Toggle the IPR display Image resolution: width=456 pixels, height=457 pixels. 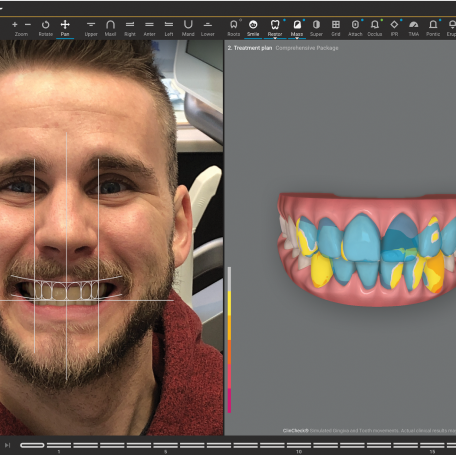point(394,28)
